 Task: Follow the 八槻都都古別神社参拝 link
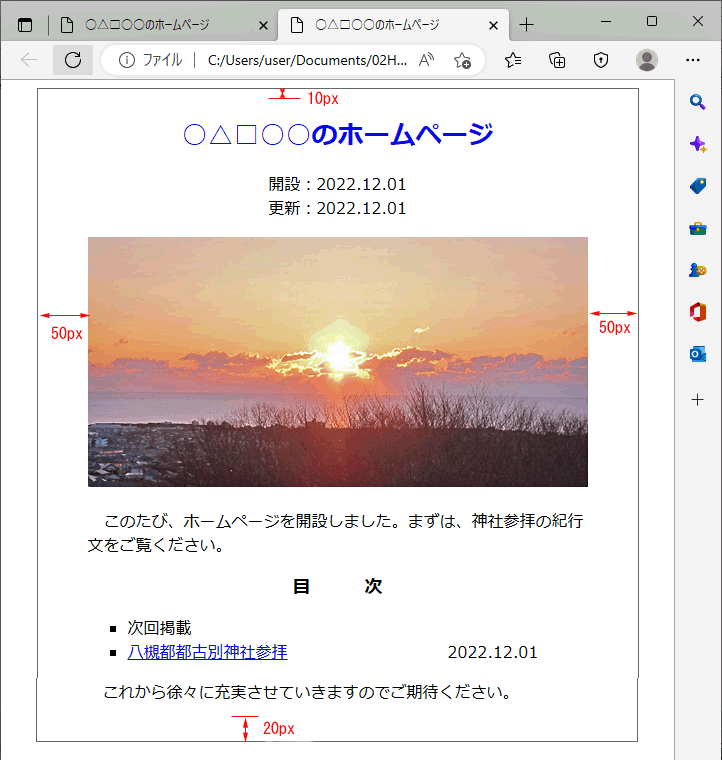pyautogui.click(x=207, y=652)
